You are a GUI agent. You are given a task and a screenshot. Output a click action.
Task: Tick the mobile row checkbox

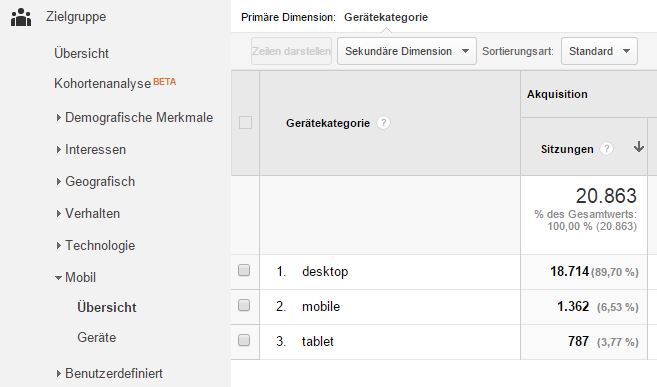(x=244, y=305)
